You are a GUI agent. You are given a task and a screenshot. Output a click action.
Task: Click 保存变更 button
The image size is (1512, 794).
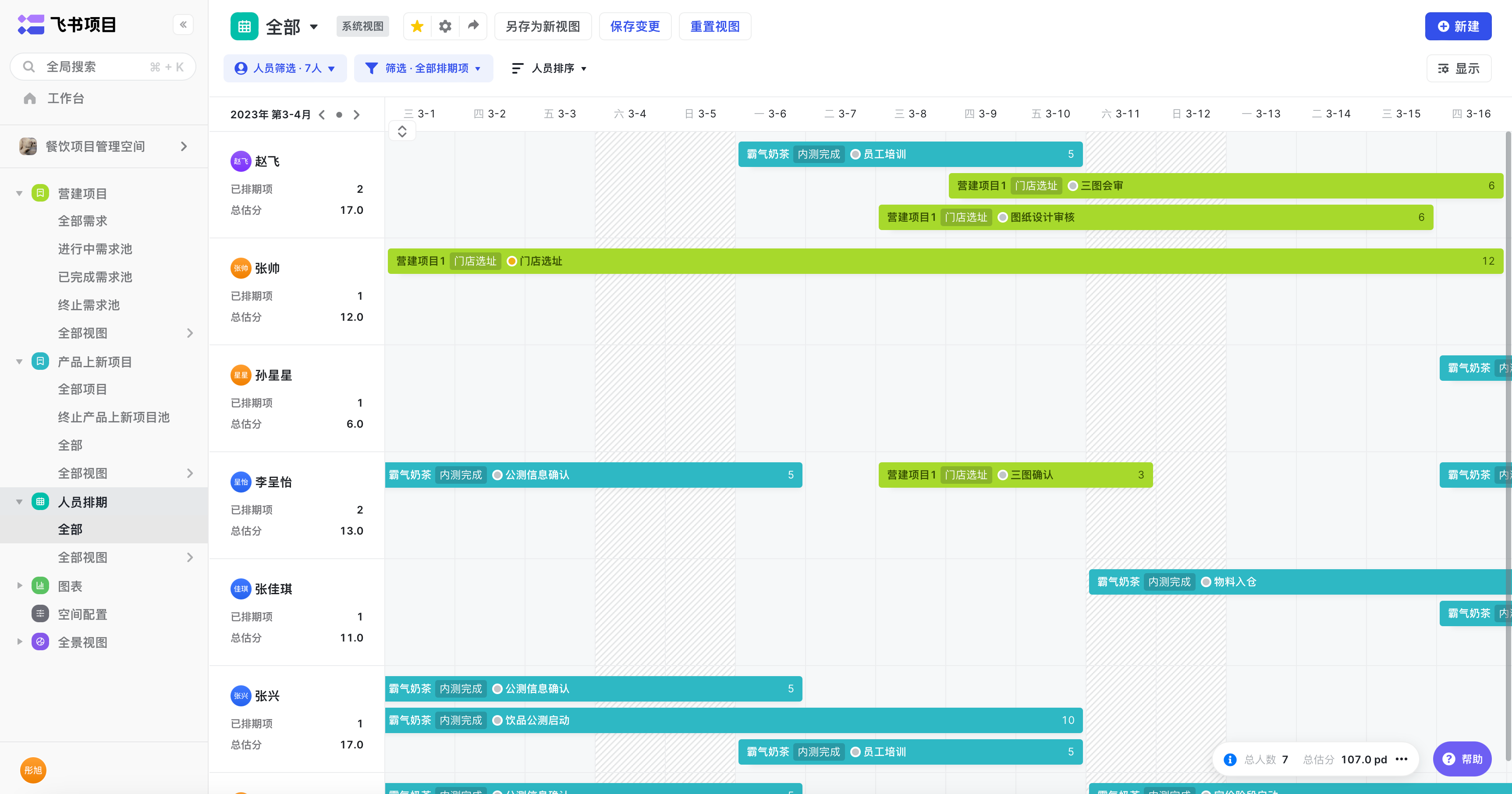click(x=635, y=26)
